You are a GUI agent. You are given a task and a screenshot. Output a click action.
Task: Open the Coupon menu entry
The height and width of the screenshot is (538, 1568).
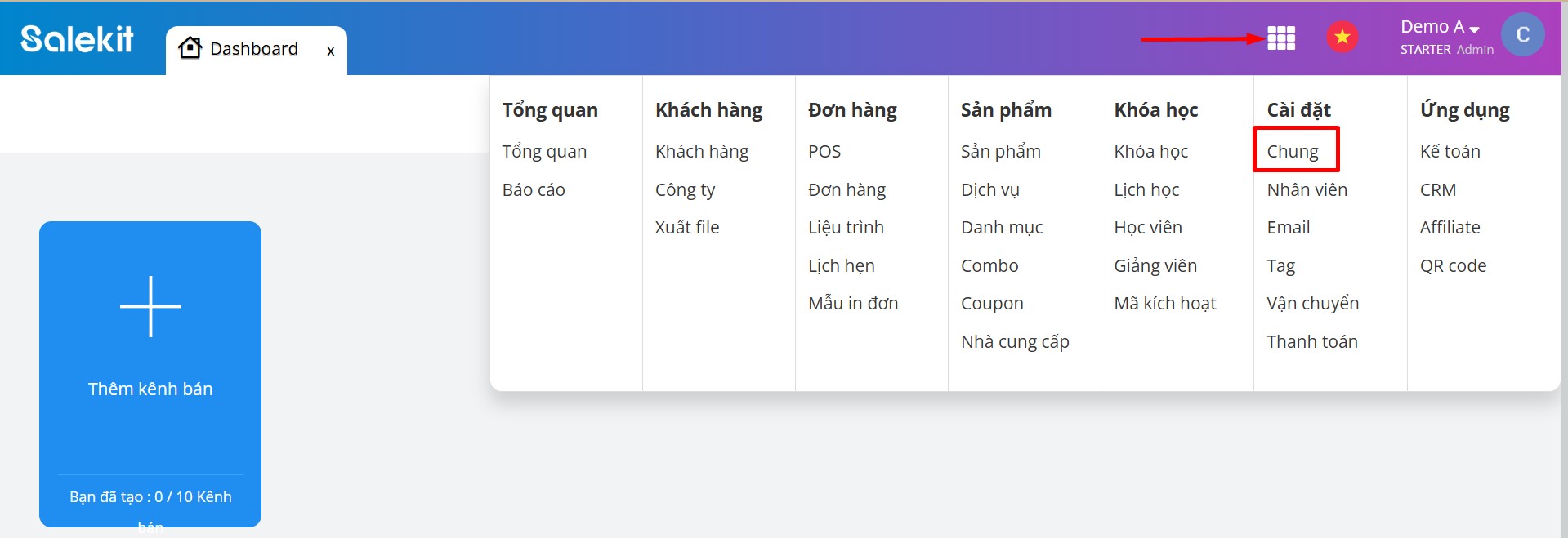991,304
